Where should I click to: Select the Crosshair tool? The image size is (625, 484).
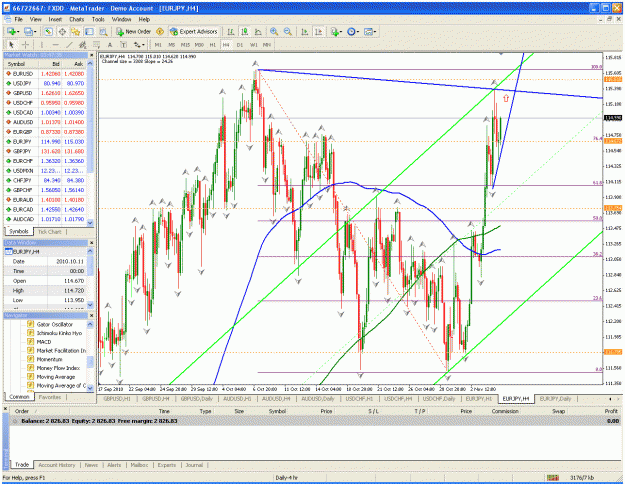[25, 45]
